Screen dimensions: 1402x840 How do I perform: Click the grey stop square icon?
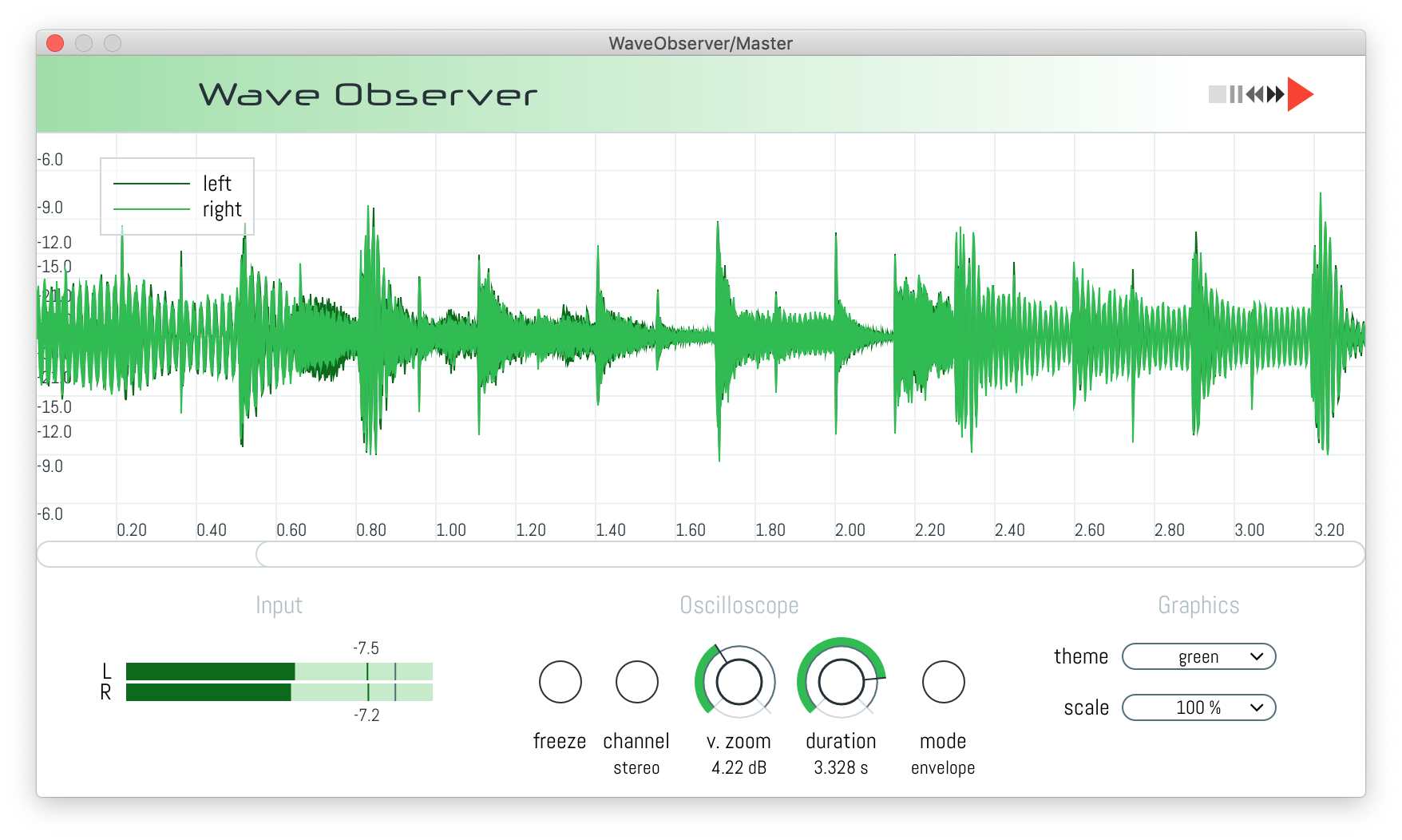1217,95
